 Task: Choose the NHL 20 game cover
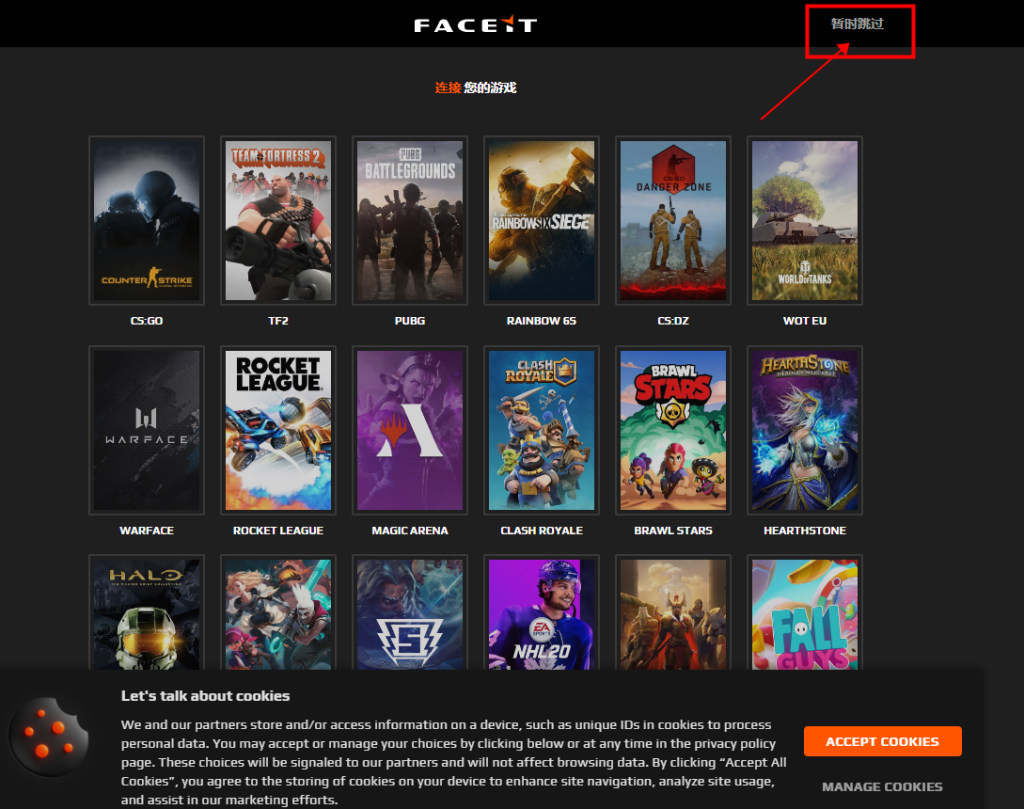(541, 612)
